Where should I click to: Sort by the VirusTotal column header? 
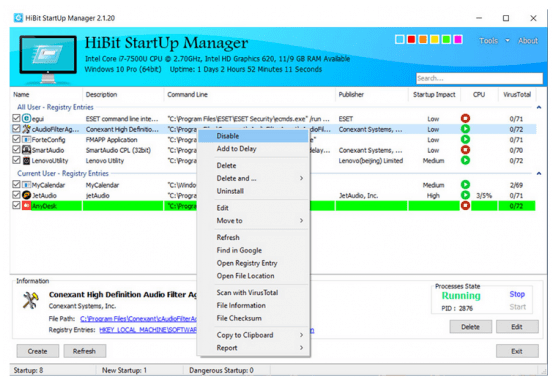click(517, 94)
